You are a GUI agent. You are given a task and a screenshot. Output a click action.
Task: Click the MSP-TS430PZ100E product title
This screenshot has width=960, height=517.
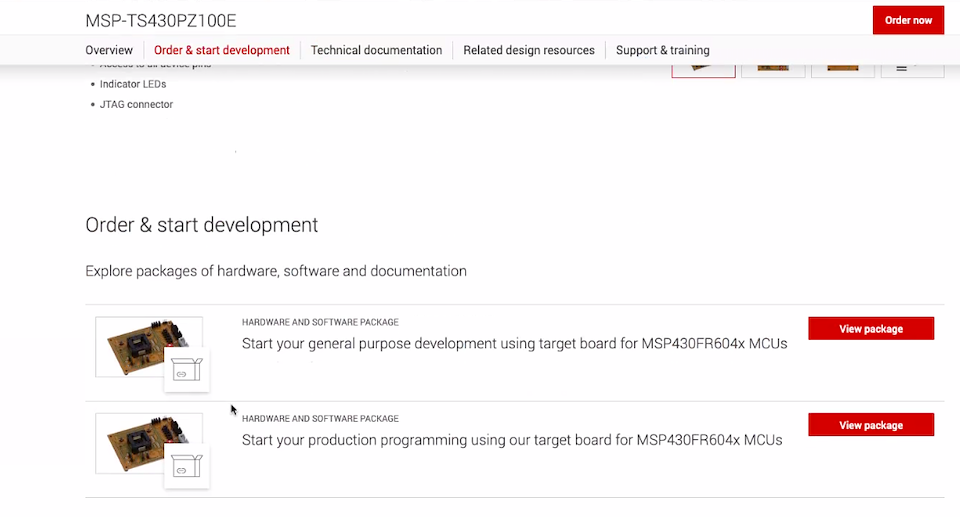click(x=161, y=21)
